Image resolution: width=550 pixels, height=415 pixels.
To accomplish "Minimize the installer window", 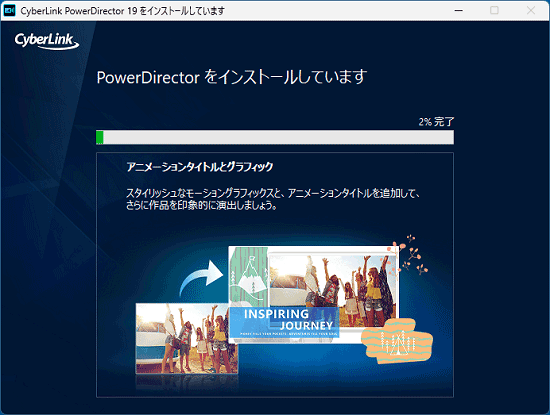I will point(458,11).
